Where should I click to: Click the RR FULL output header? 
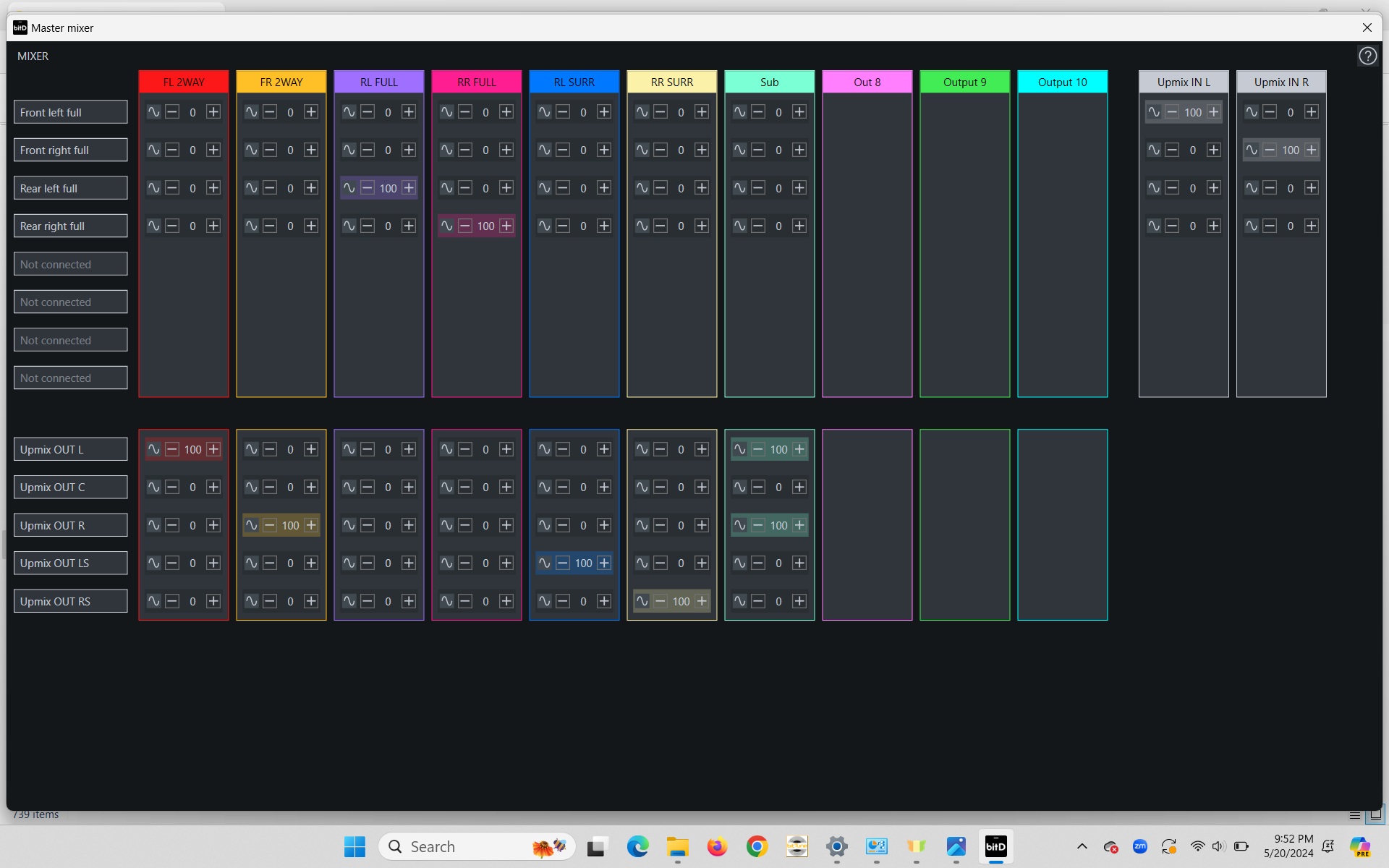[477, 82]
